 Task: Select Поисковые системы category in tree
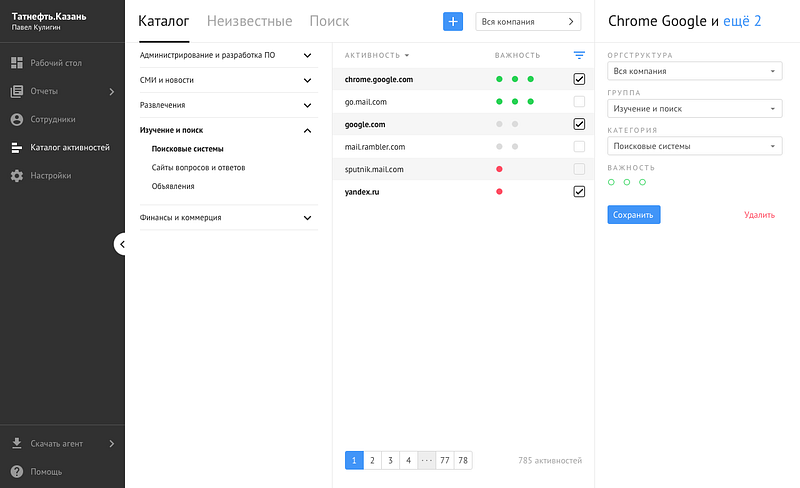pos(188,149)
